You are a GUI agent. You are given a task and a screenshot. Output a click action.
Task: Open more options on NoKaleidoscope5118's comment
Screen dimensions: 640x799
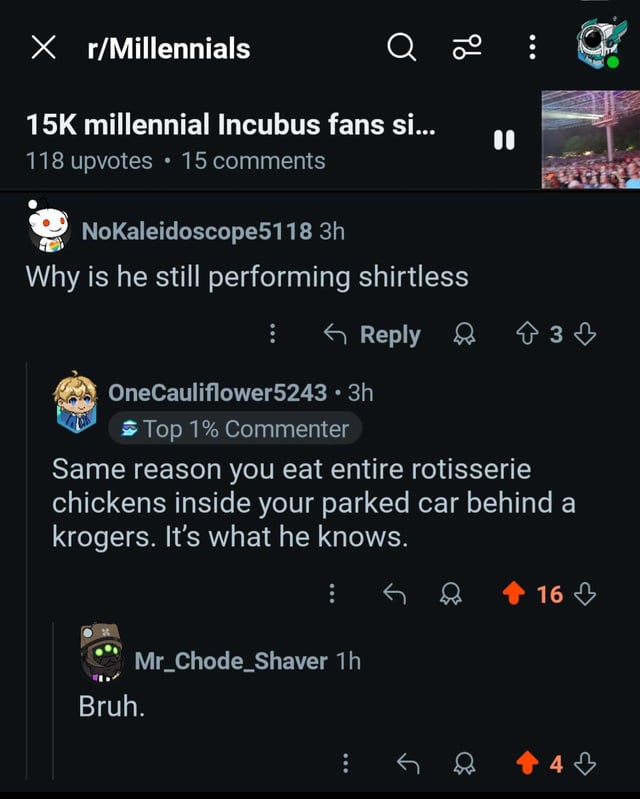click(x=274, y=335)
